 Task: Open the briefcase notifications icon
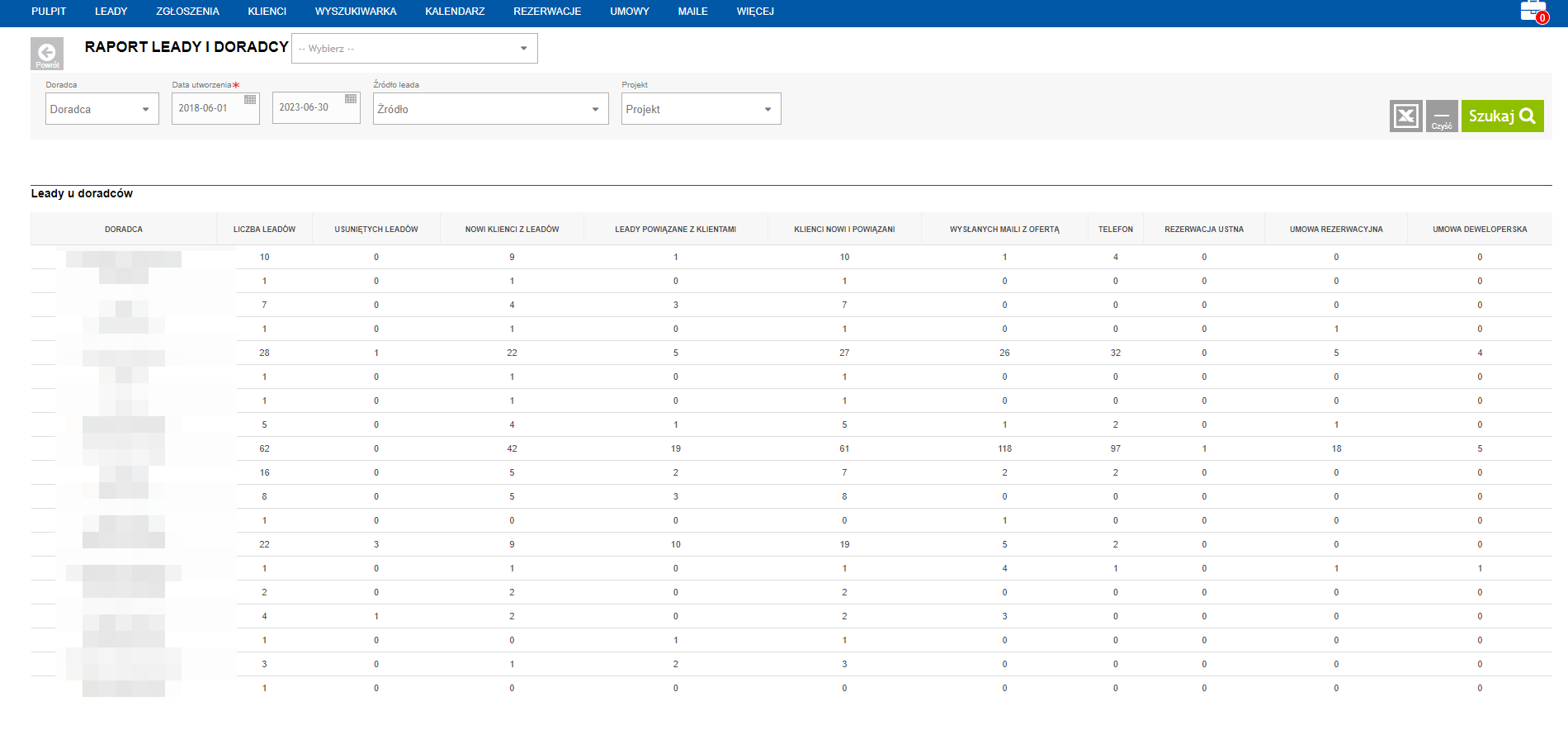(x=1534, y=12)
